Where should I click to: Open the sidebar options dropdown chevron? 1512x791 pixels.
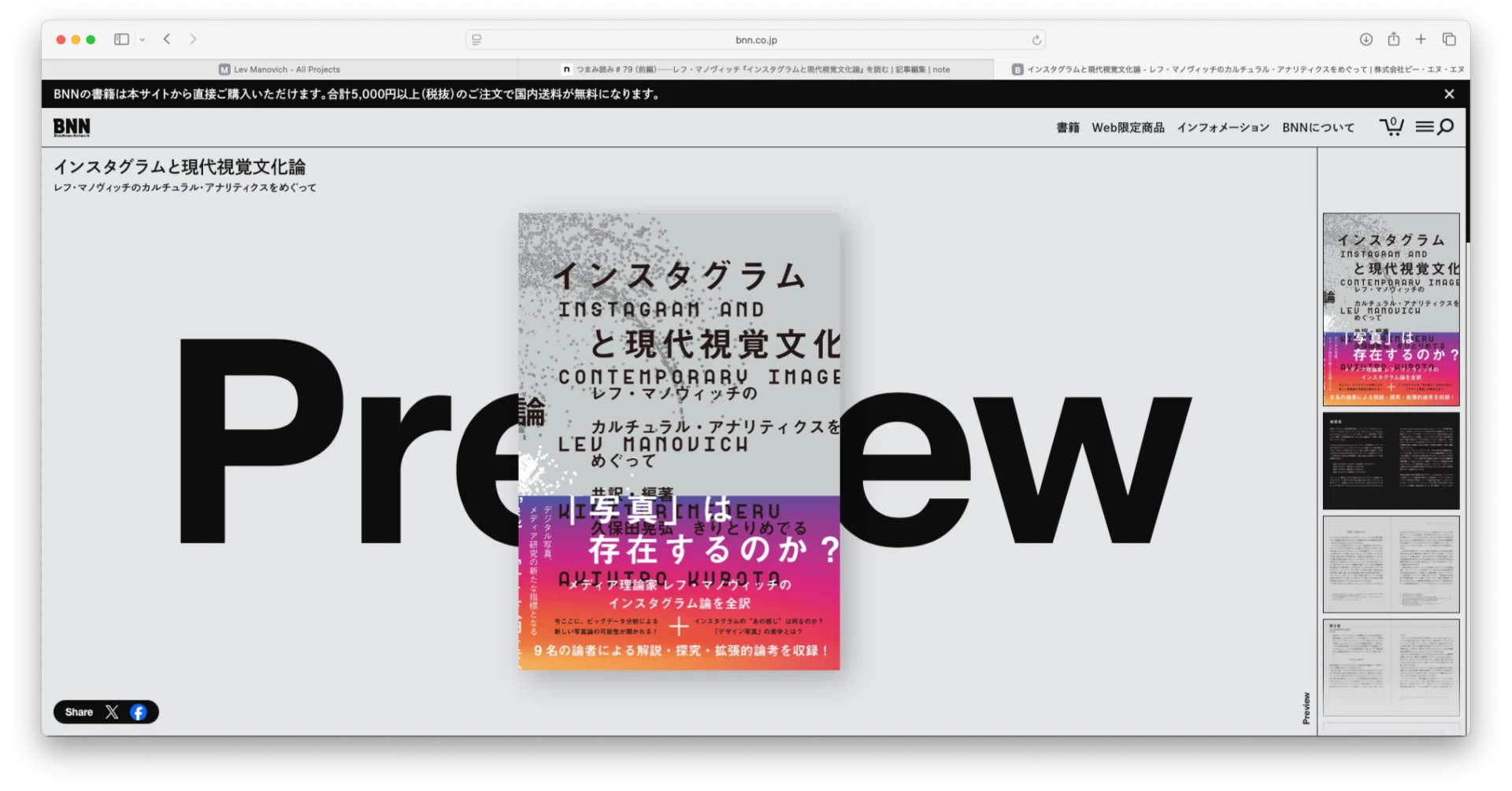143,39
